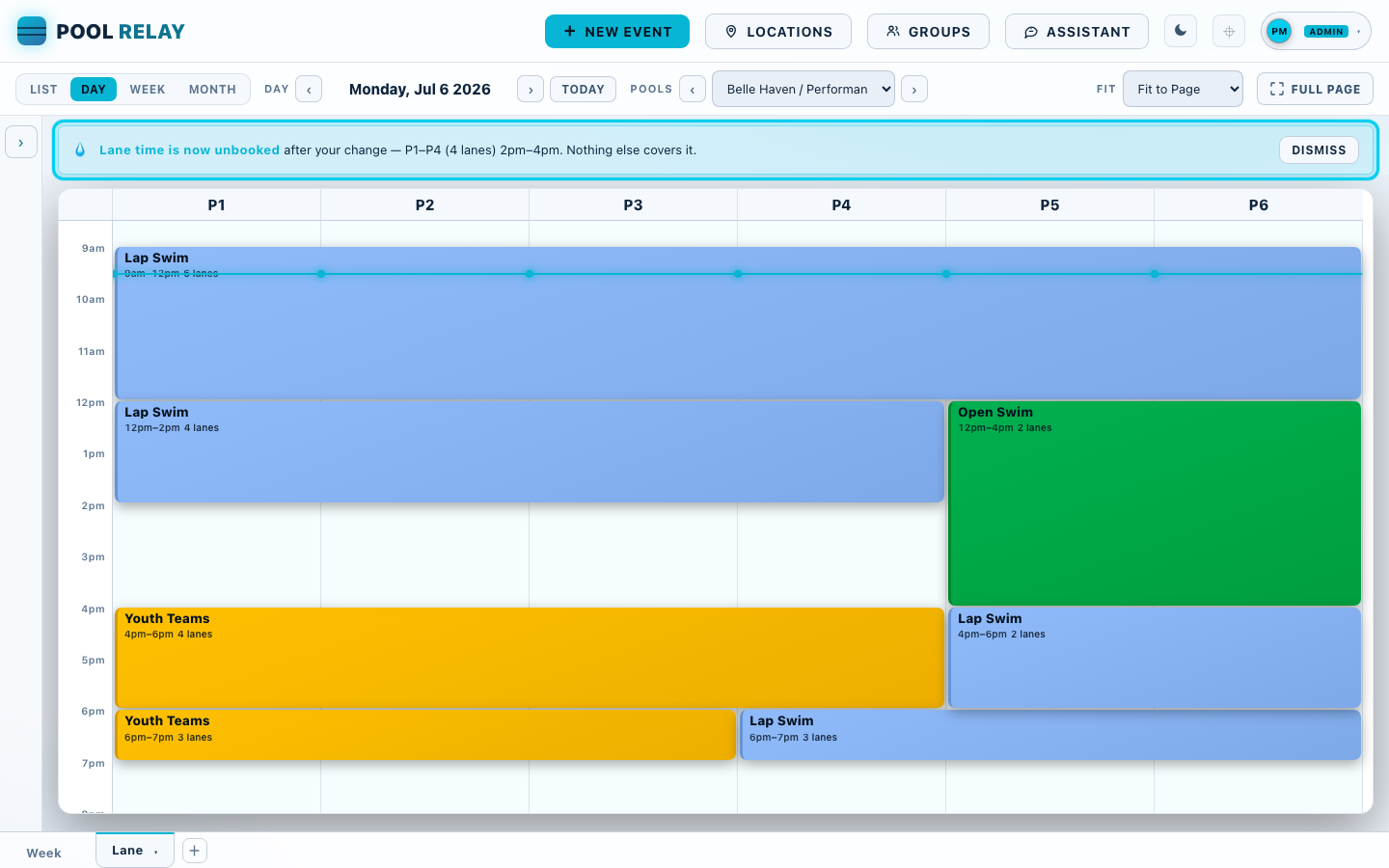
Task: Open Groups page
Action: 928,31
